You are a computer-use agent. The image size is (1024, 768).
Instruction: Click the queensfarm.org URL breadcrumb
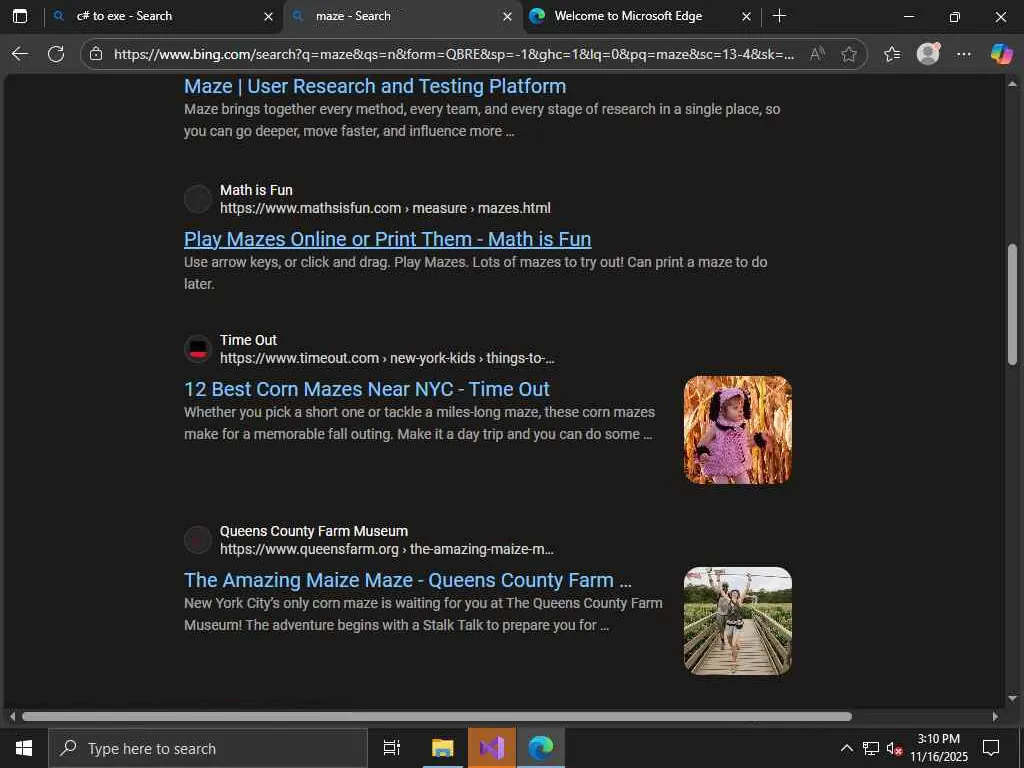click(387, 549)
